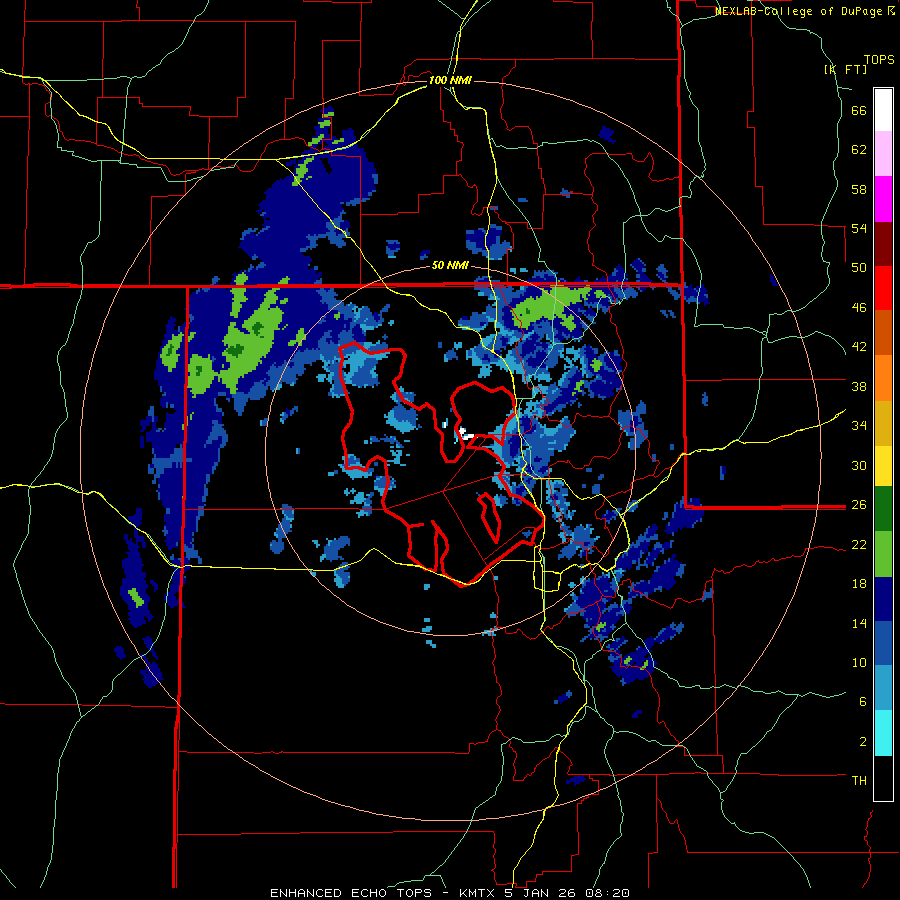Click the "K FT" units label

pos(845,69)
